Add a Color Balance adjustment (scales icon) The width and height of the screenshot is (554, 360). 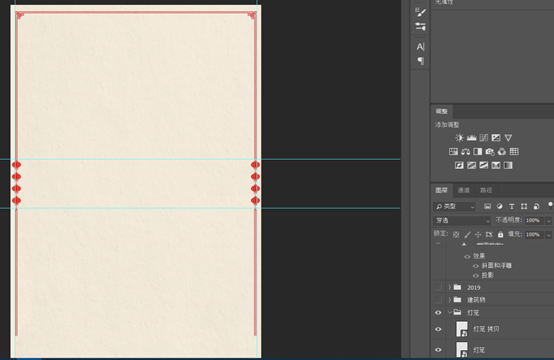[x=465, y=152]
